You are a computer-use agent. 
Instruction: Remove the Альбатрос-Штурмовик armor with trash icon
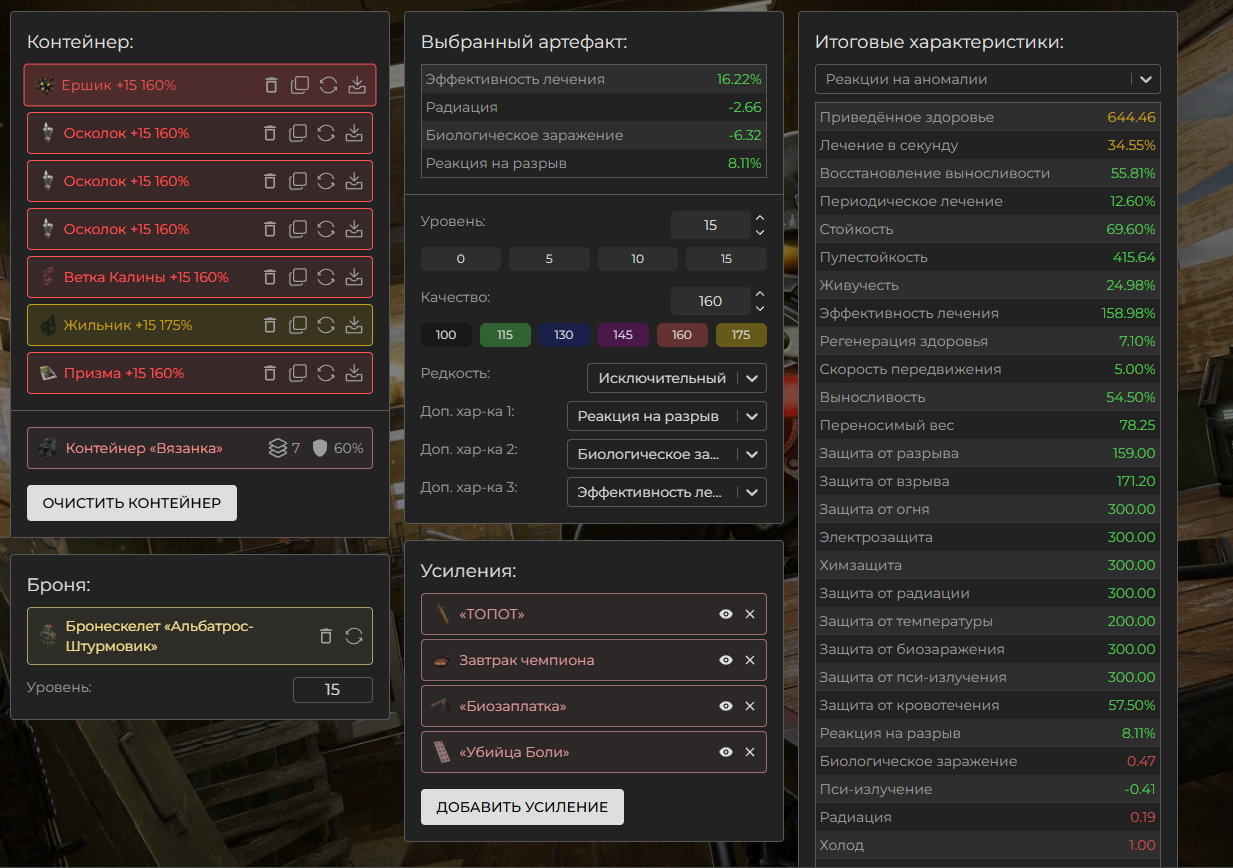[325, 636]
